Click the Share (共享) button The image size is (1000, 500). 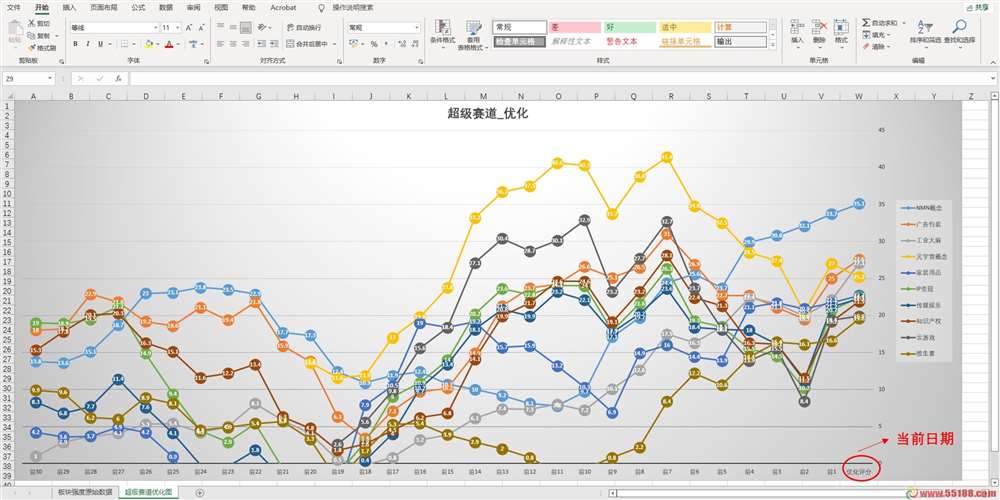(x=976, y=7)
